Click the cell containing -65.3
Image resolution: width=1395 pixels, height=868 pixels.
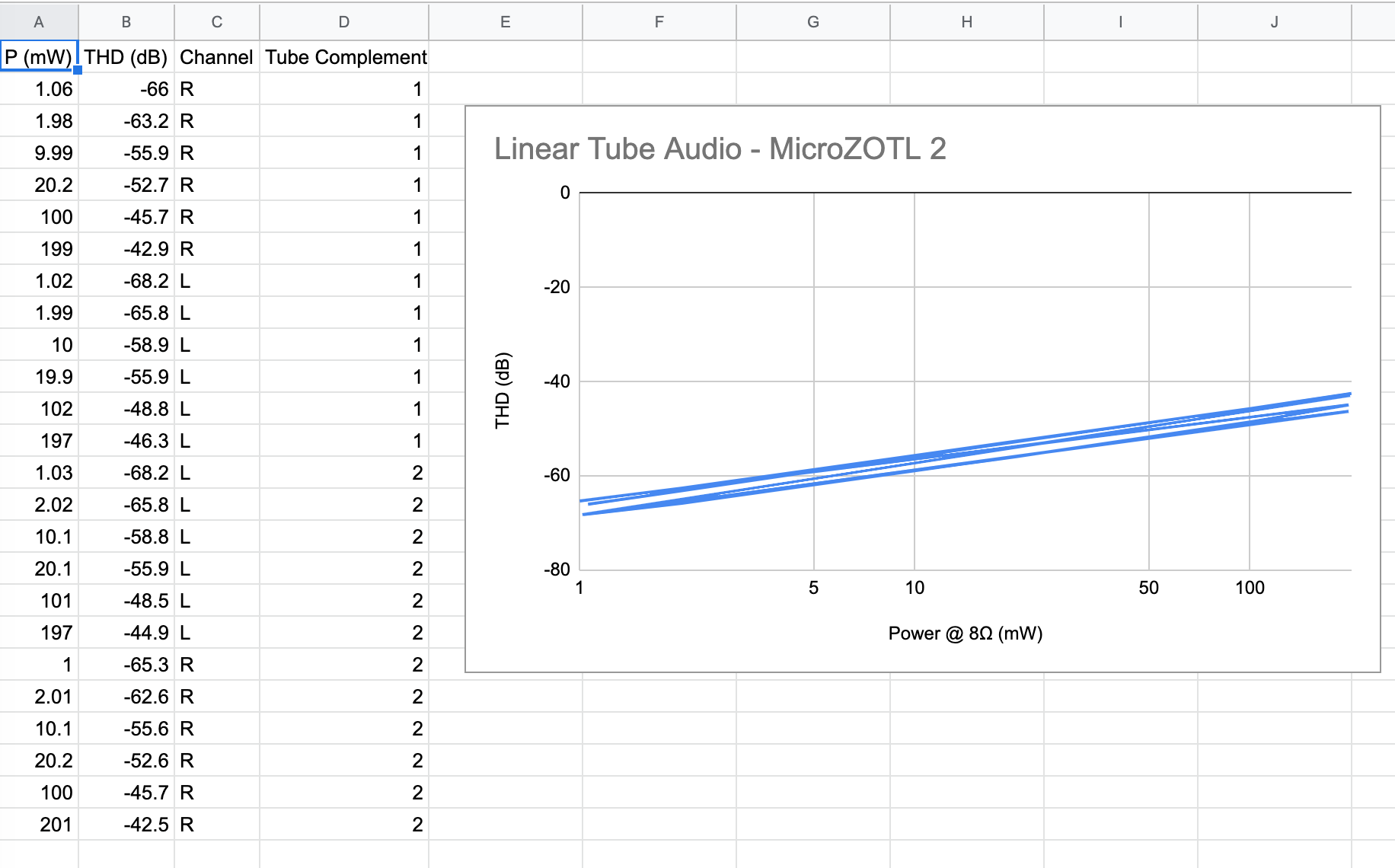tap(126, 665)
